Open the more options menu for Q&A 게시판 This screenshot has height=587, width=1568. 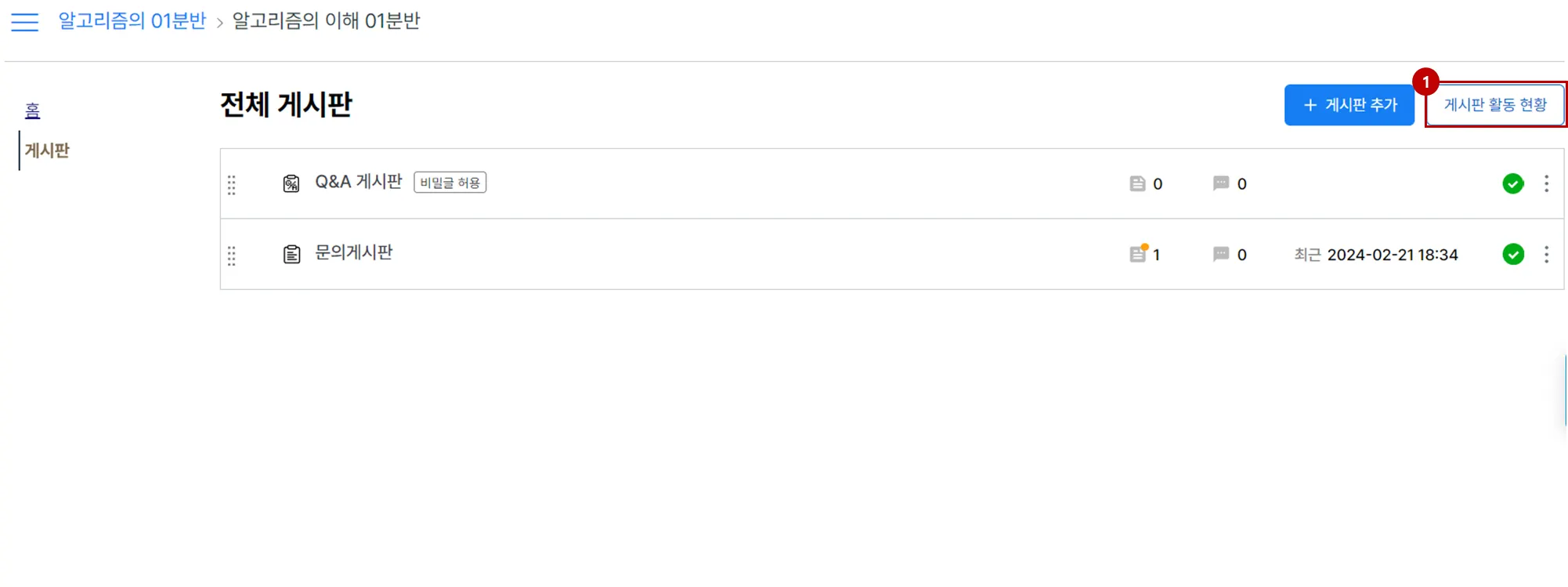coord(1546,183)
